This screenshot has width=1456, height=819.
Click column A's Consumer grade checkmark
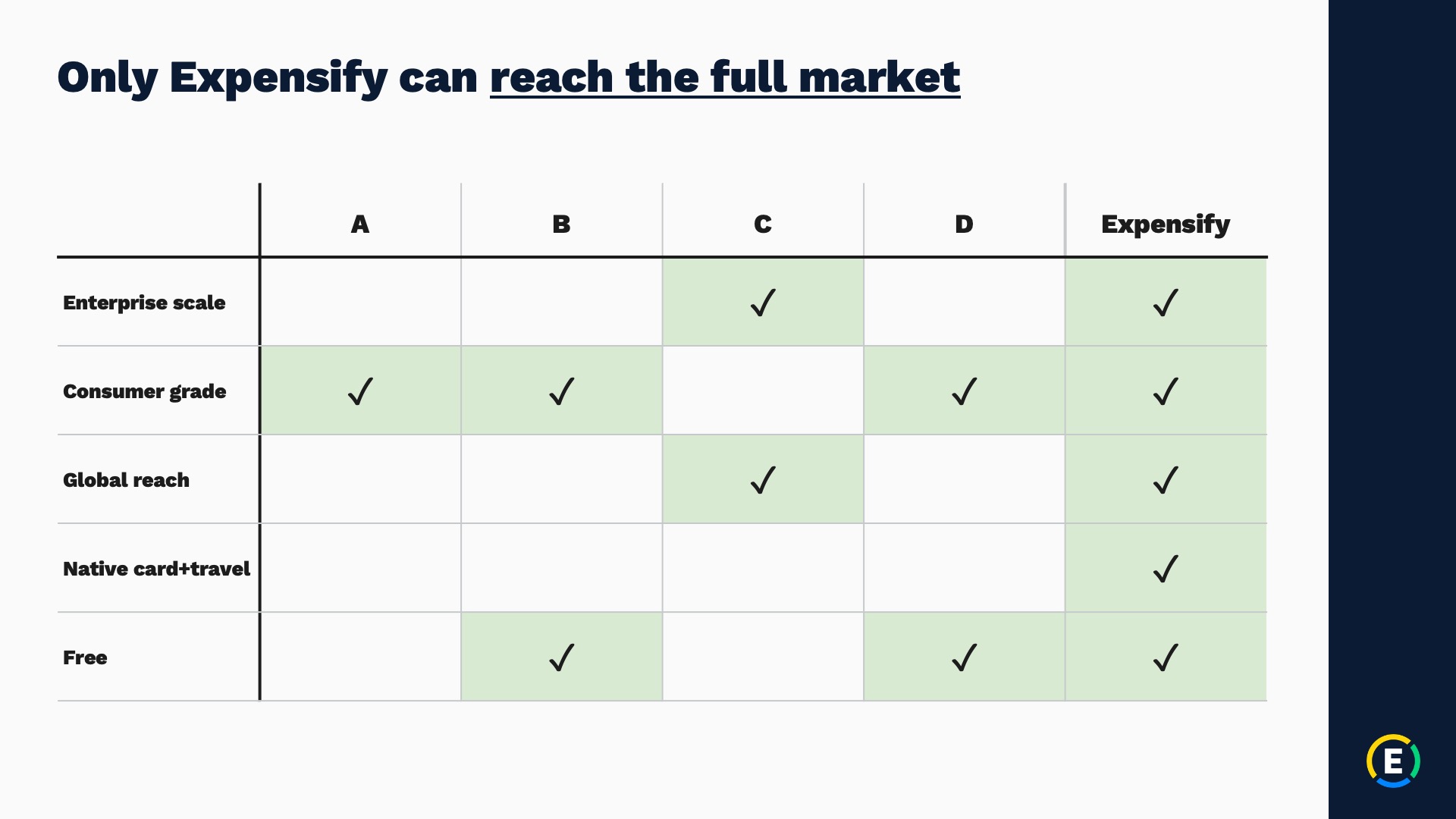click(360, 391)
